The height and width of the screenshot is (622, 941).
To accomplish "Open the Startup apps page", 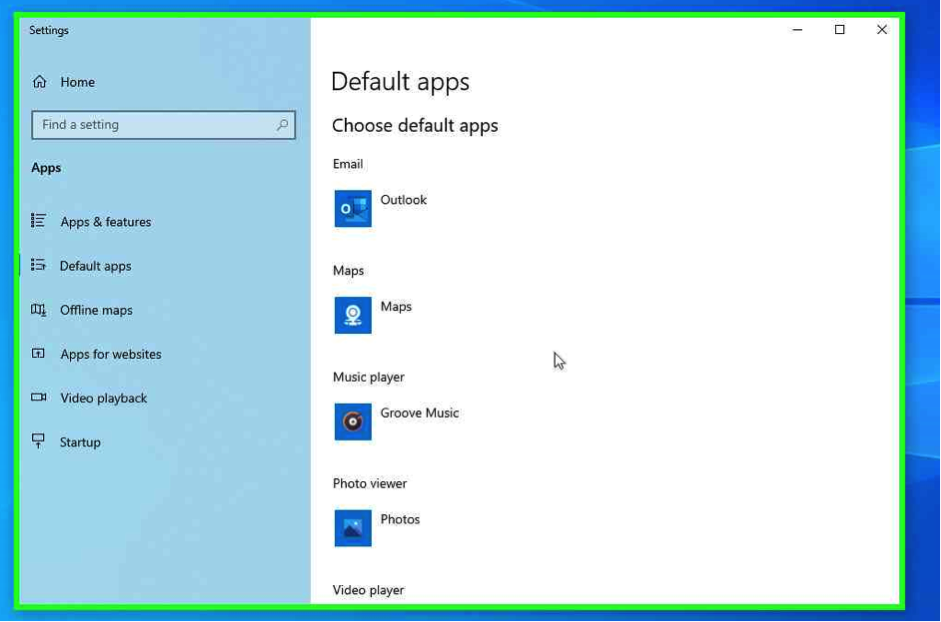I will pyautogui.click(x=80, y=442).
